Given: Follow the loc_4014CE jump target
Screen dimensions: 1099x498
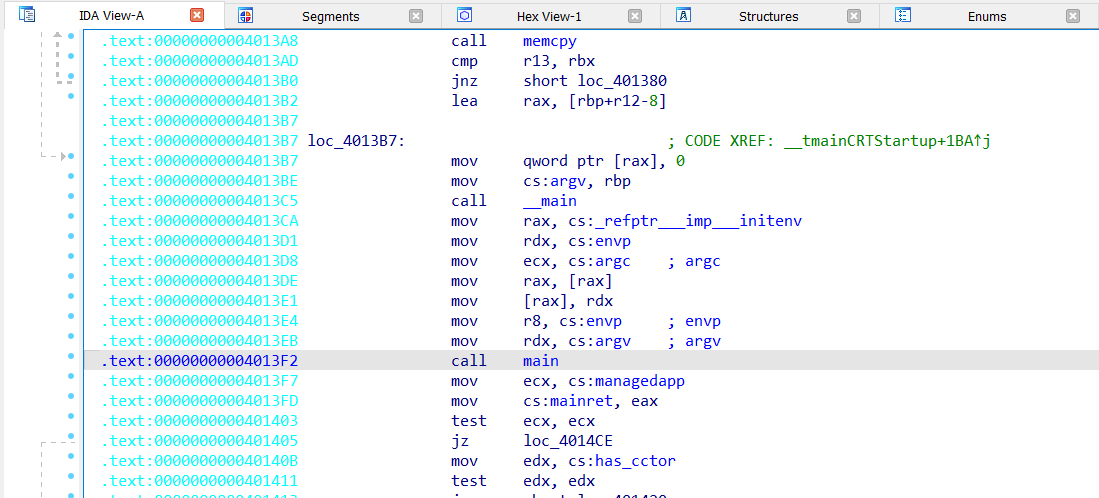Looking at the screenshot, I should pyautogui.click(x=568, y=441).
